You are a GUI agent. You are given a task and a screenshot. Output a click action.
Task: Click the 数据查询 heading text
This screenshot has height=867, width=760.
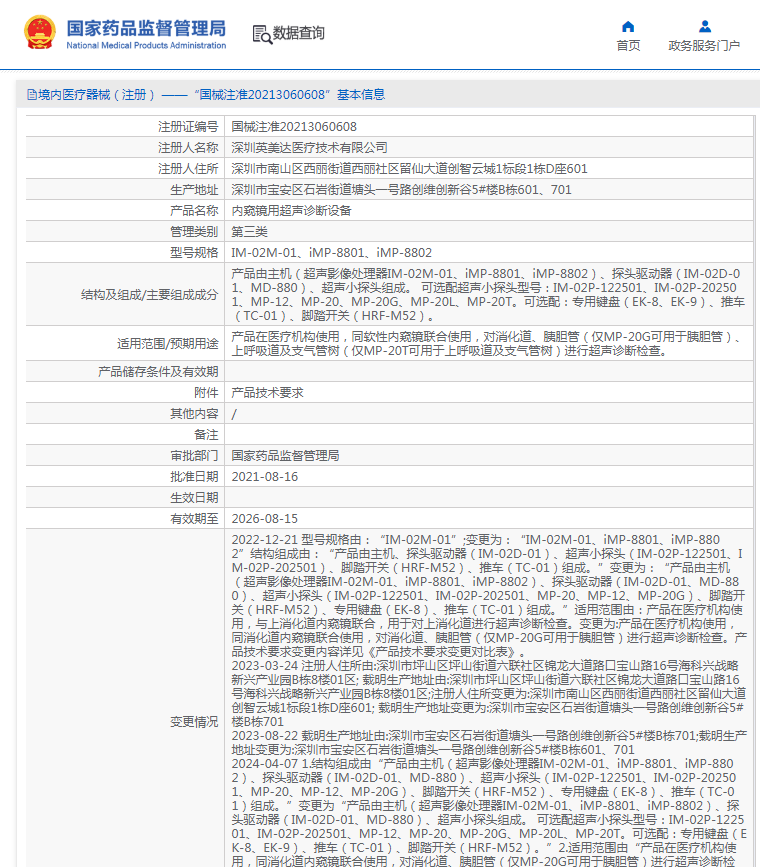coord(299,33)
